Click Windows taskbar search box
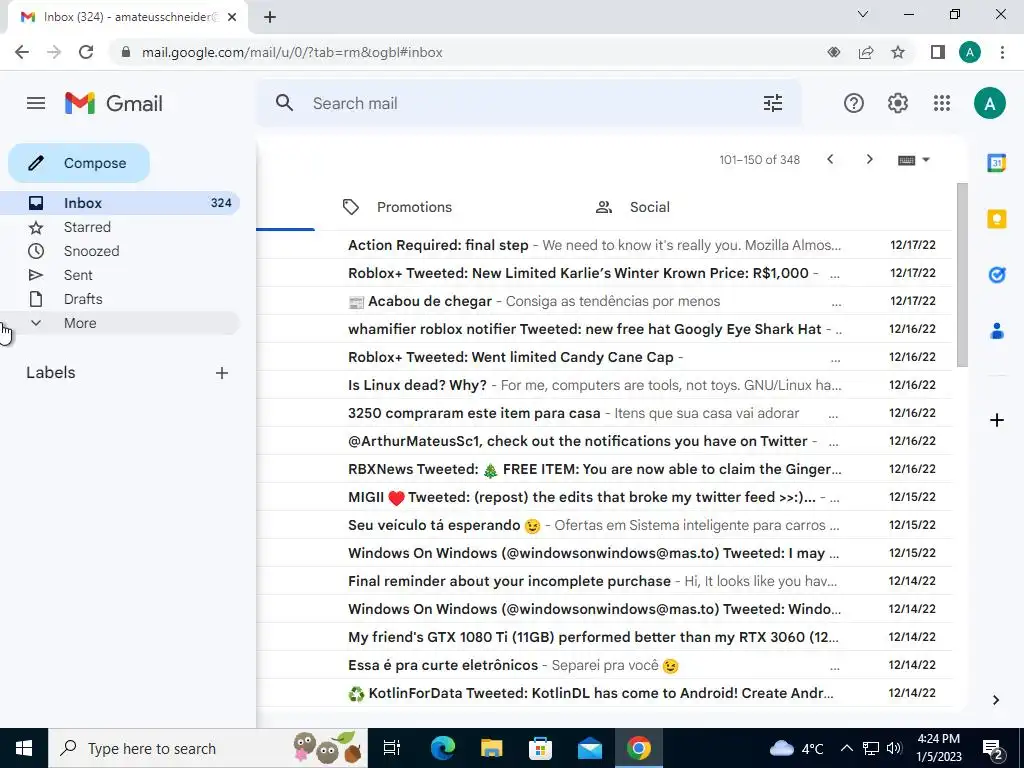The width and height of the screenshot is (1024, 768). click(x=208, y=748)
